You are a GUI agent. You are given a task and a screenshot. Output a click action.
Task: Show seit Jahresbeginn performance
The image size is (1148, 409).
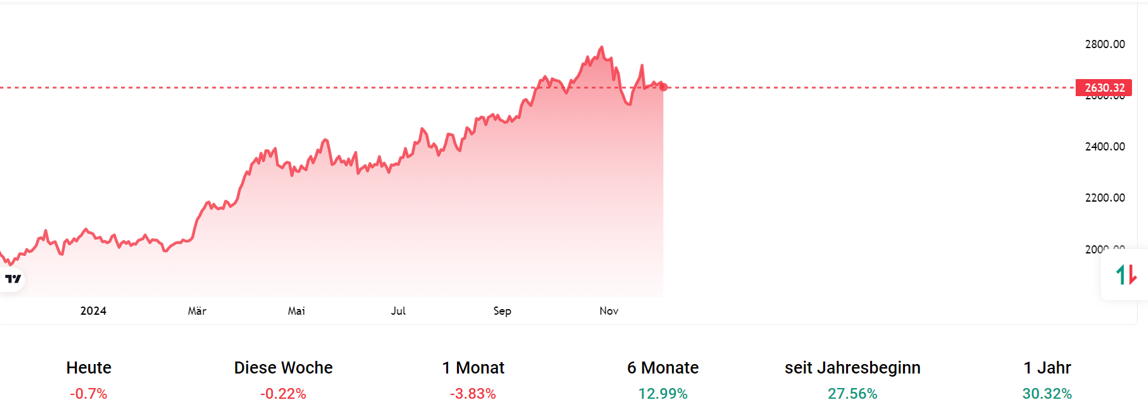tap(852, 368)
